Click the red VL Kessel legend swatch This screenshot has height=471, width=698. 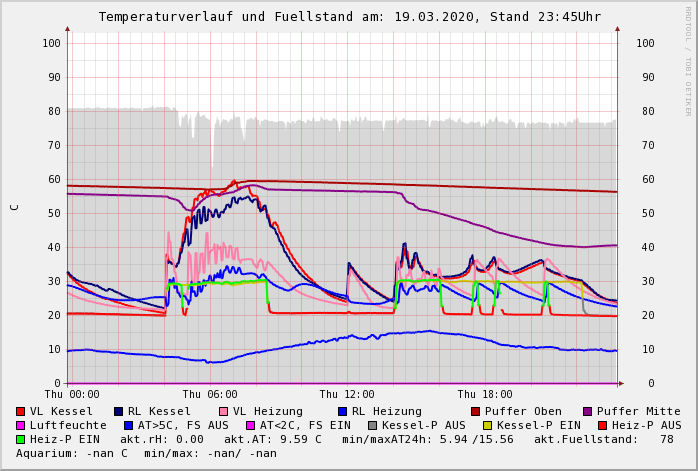click(20, 411)
